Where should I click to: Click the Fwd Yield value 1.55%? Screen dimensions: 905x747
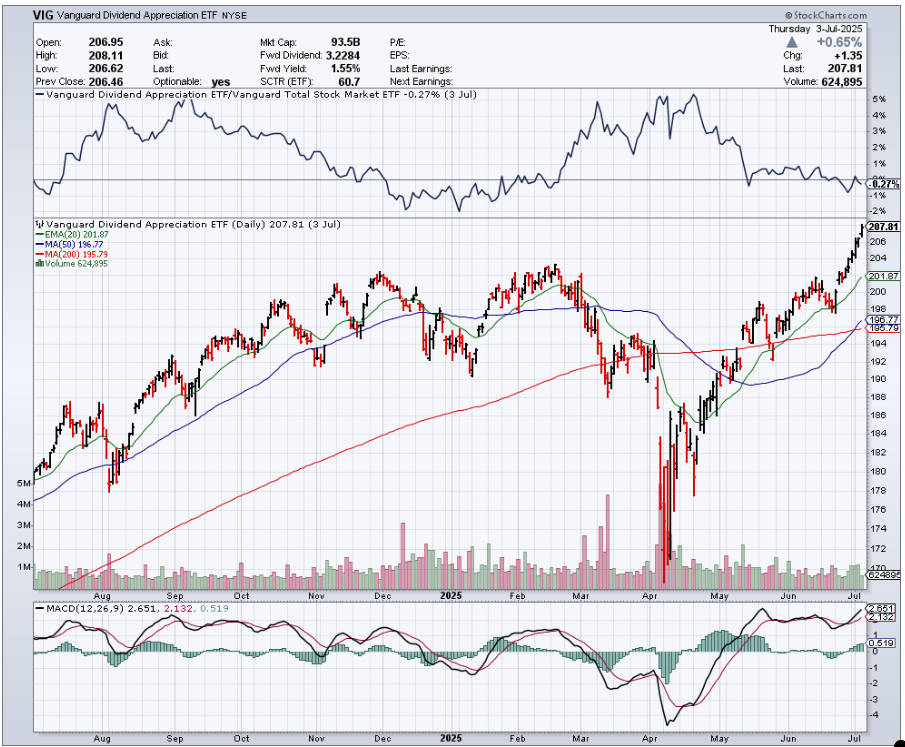click(x=346, y=69)
